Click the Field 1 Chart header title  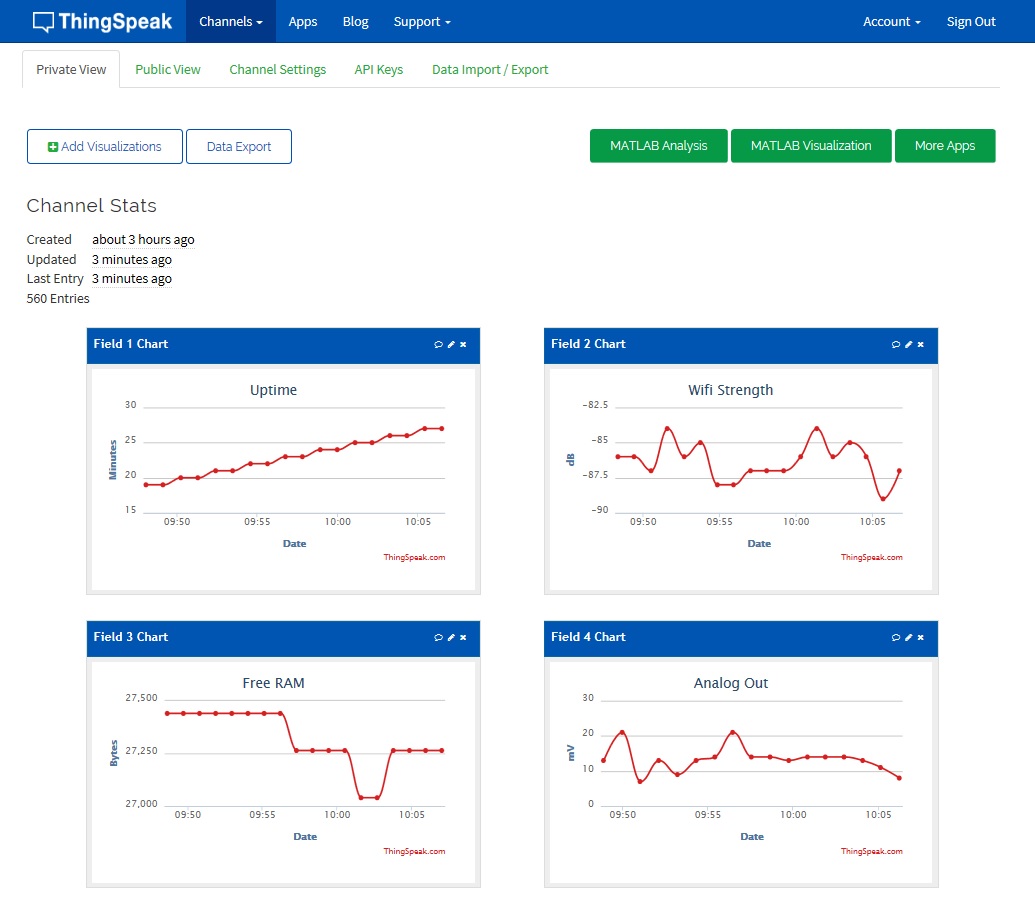[131, 344]
